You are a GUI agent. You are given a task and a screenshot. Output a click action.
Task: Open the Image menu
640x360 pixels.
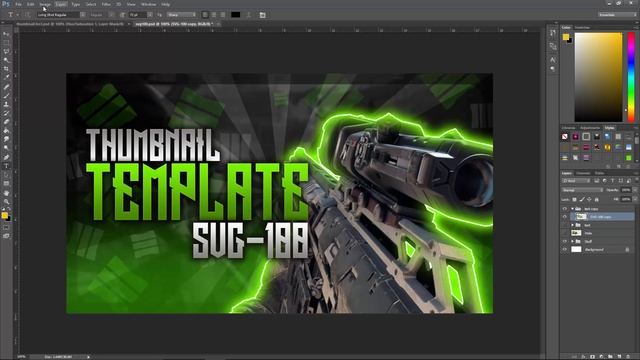tap(45, 4)
